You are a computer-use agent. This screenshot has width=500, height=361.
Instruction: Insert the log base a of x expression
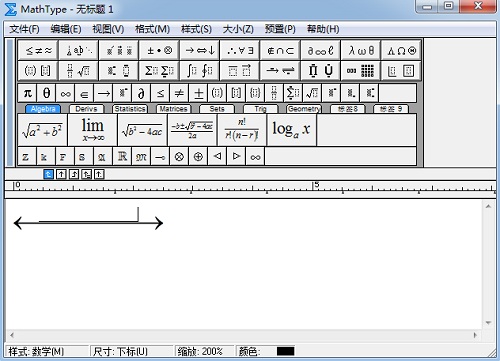coord(292,130)
